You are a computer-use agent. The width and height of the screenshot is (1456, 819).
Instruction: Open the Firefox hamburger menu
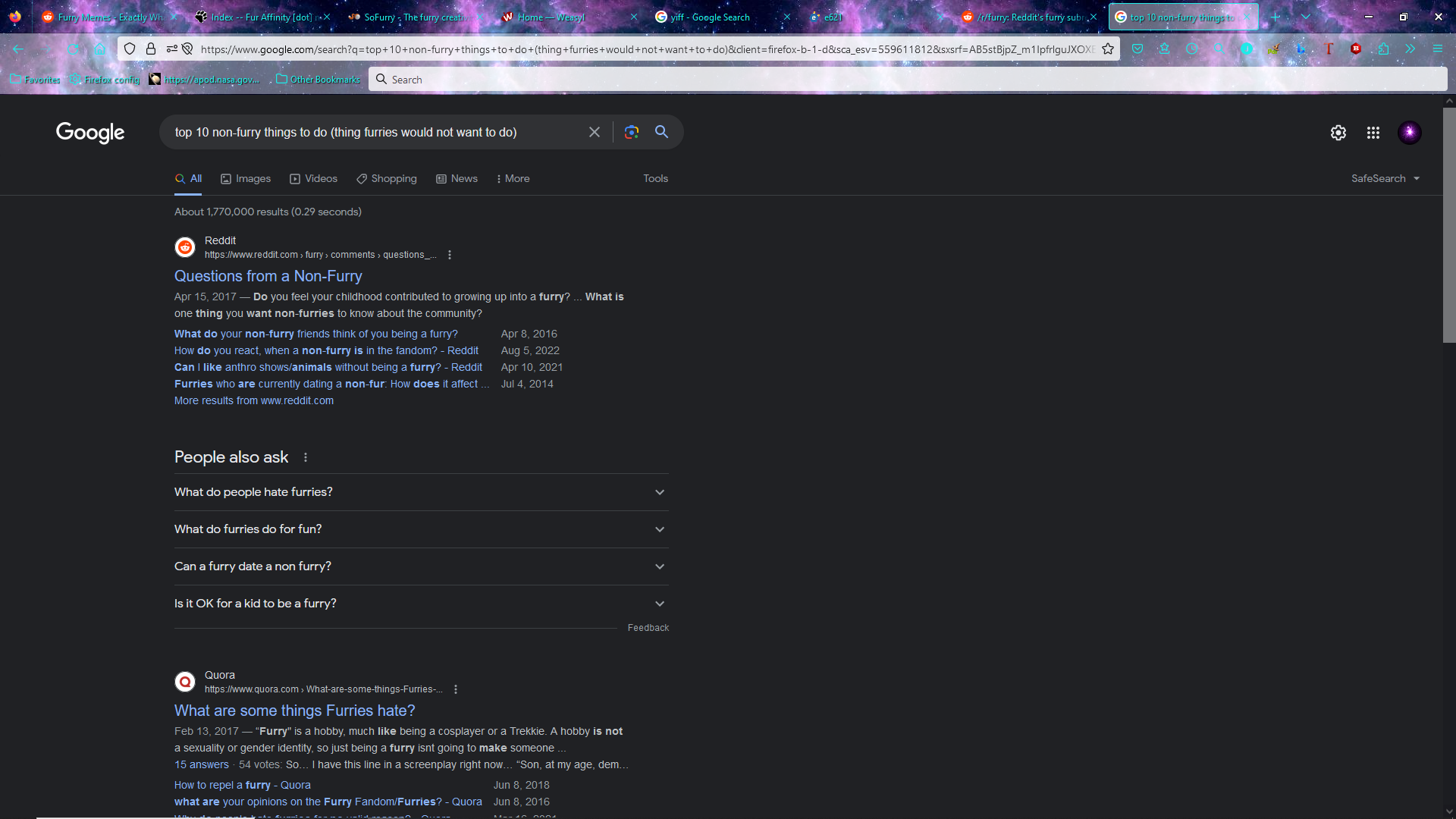coord(1438,49)
